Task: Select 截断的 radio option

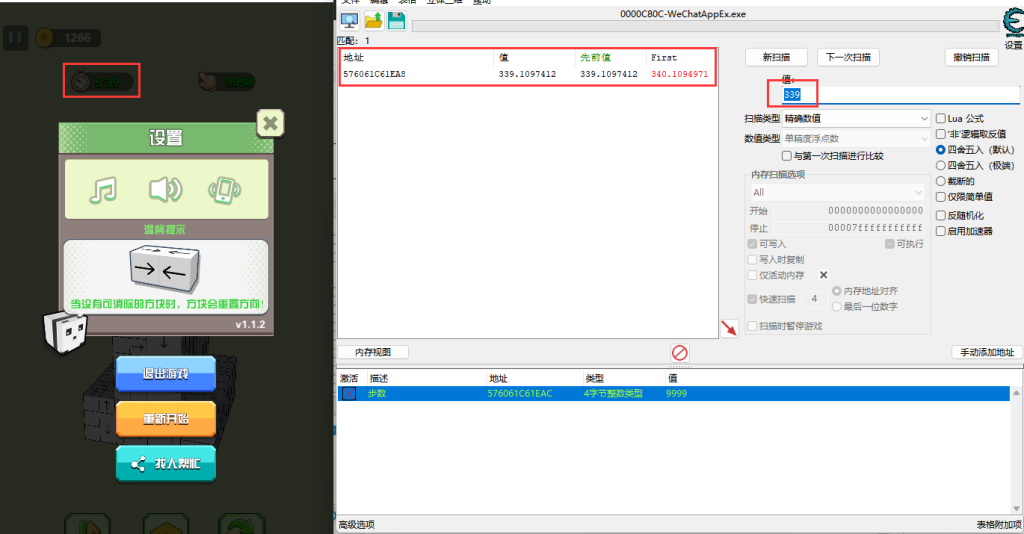Action: tap(941, 181)
